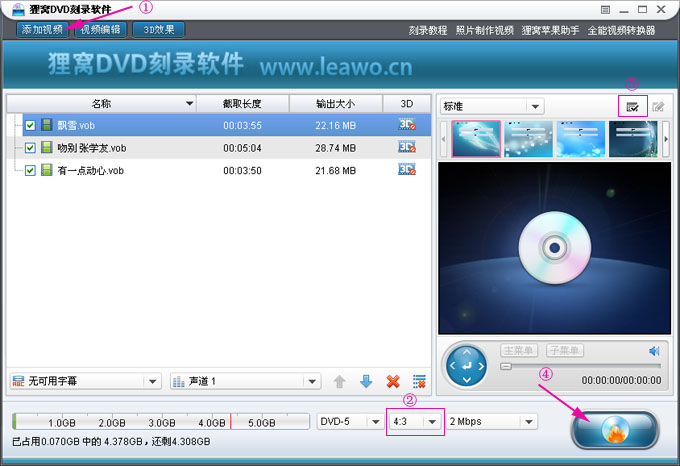Toggle 3D icon for 飘雪.vob

(406, 125)
